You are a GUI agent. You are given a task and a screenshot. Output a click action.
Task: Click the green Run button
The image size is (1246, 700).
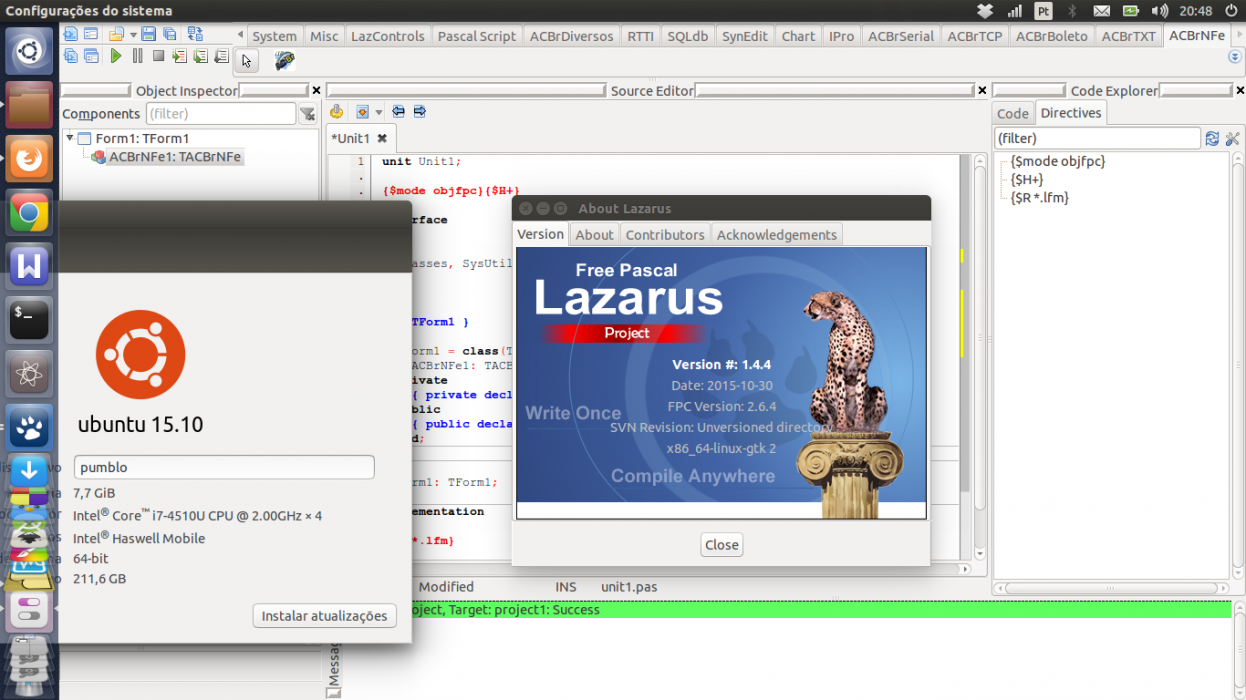[x=116, y=56]
